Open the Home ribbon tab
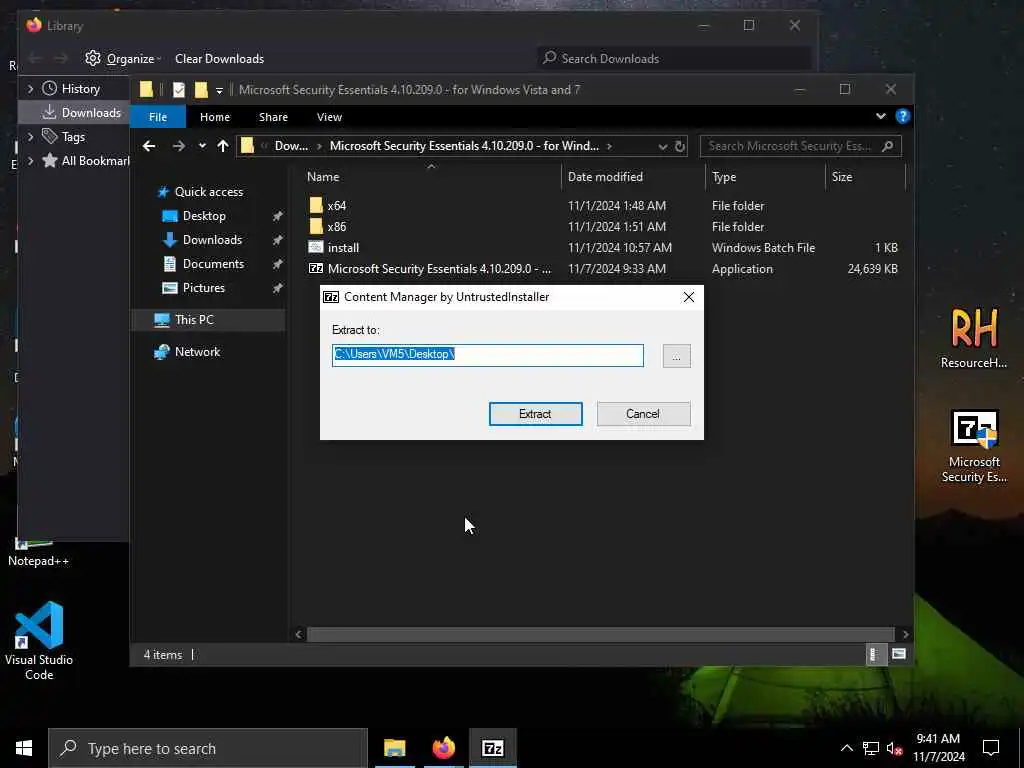The image size is (1024, 768). [x=215, y=117]
